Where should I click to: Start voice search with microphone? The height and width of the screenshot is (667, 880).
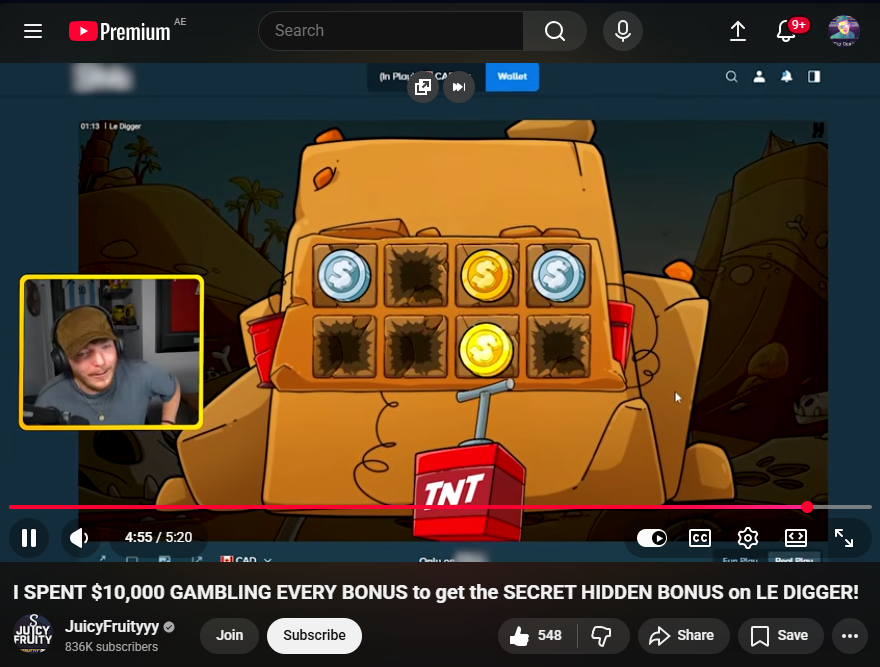(x=622, y=31)
